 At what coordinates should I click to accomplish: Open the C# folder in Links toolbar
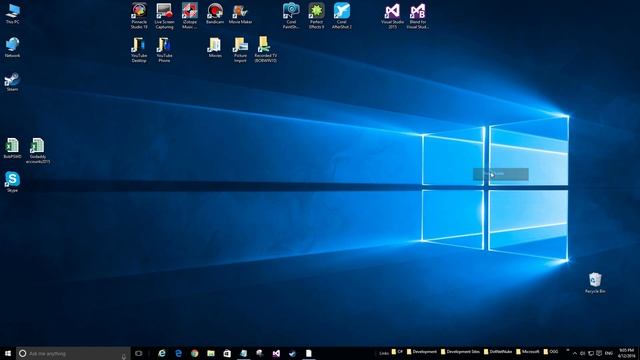tap(397, 352)
